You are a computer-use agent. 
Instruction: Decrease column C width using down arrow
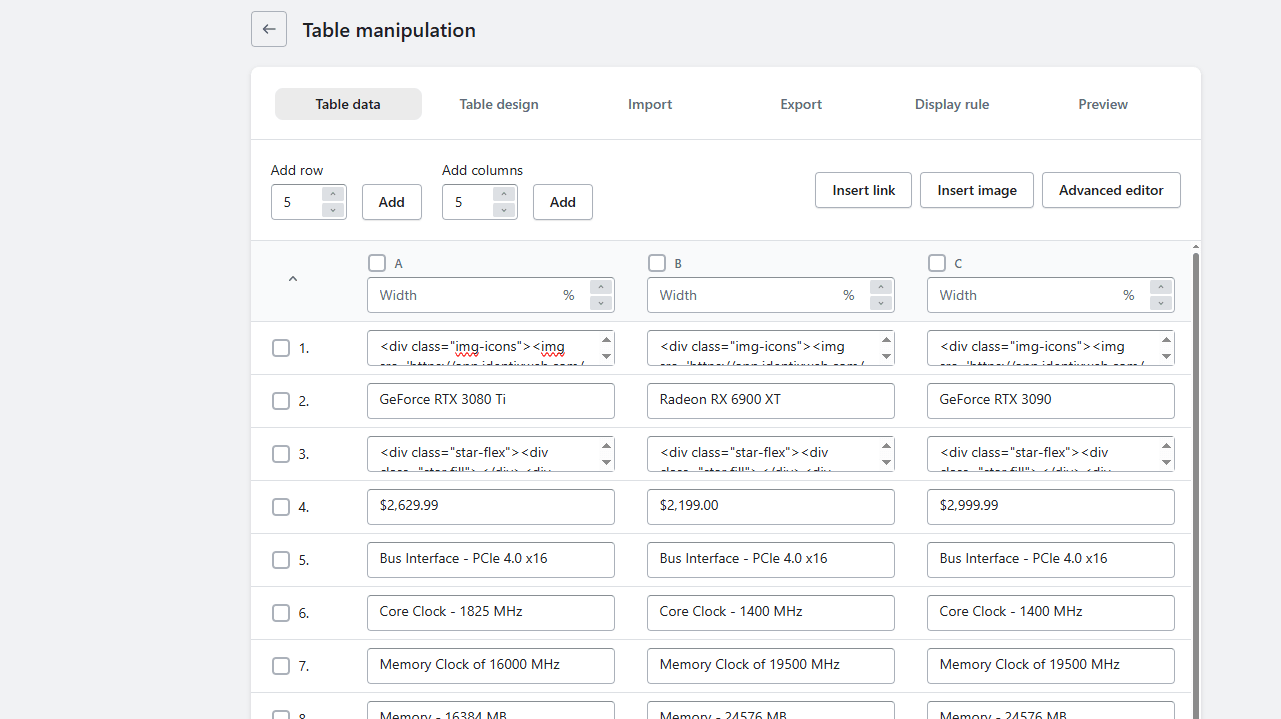[x=1161, y=303]
